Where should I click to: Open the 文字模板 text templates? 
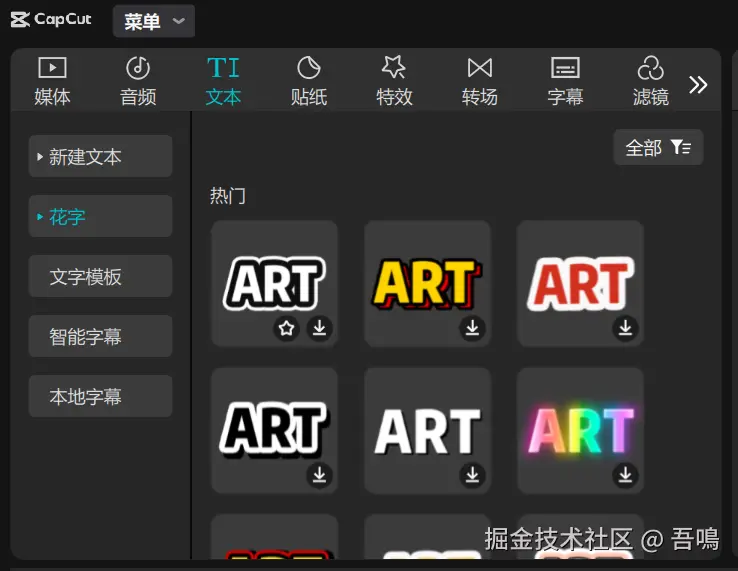[x=100, y=276]
